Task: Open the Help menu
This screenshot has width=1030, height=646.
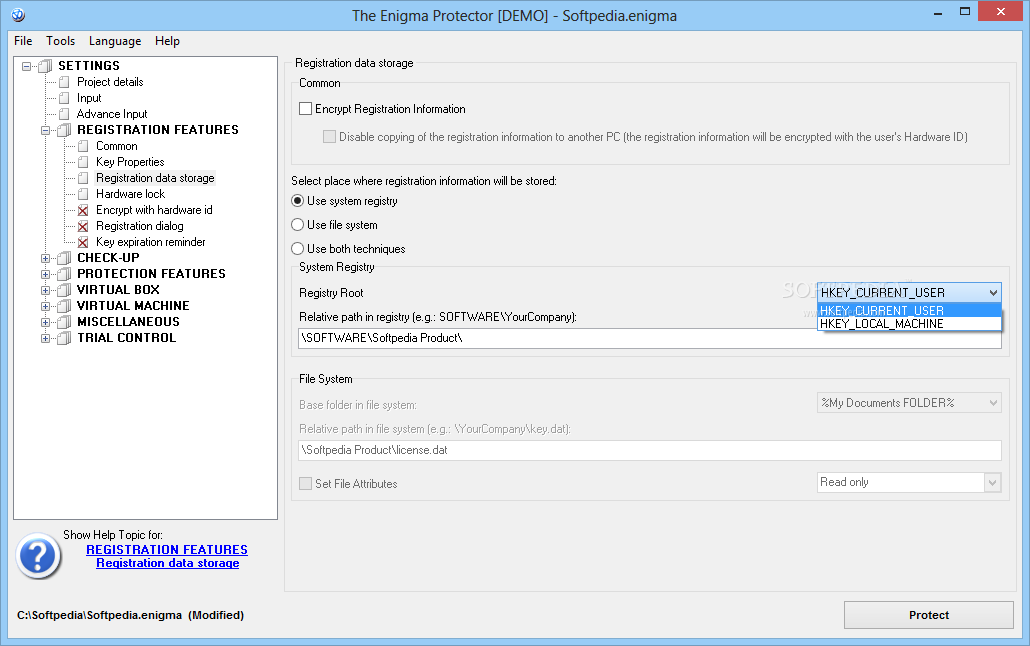Action: [168, 41]
